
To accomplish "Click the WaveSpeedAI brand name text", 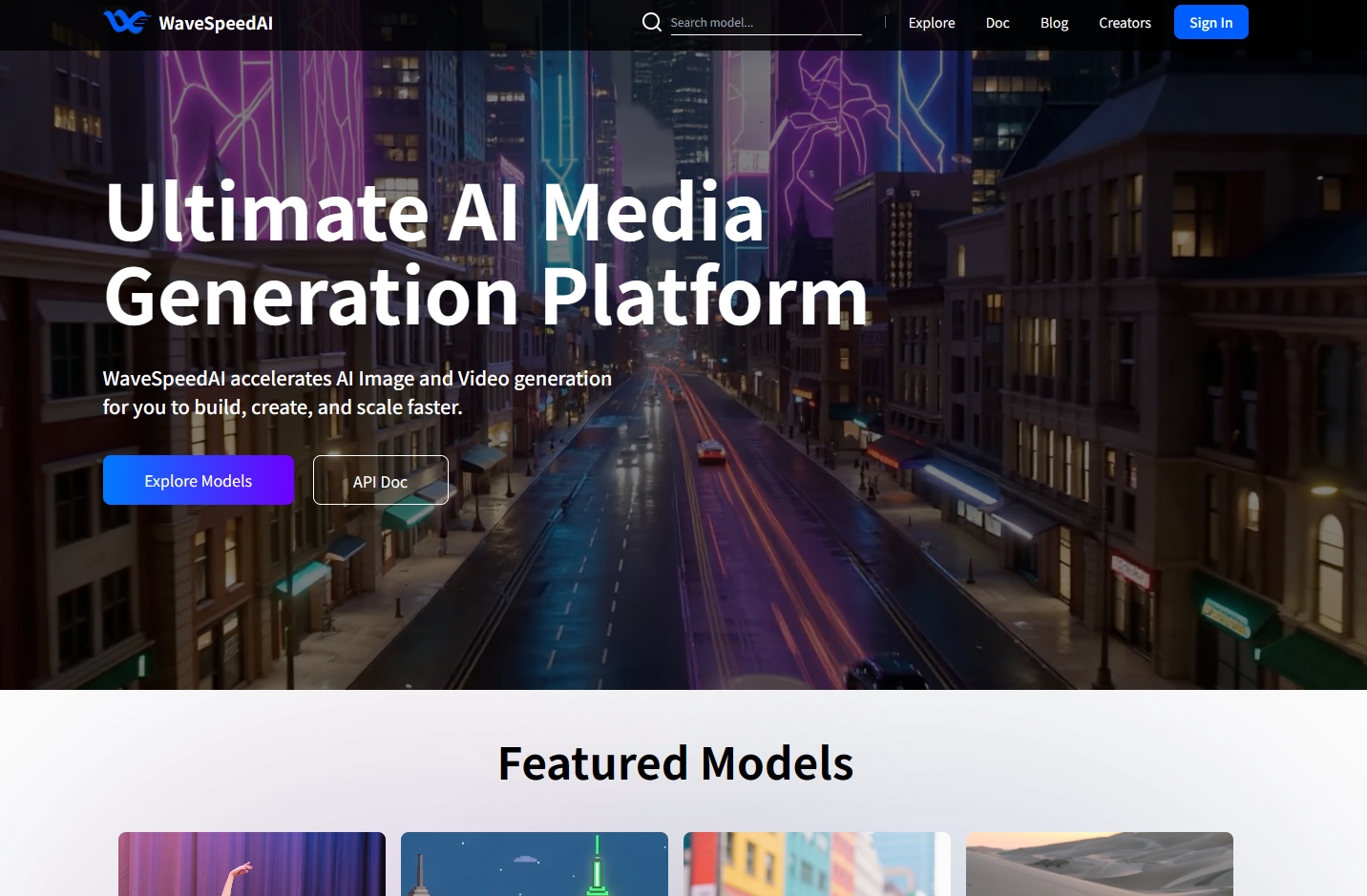I will pyautogui.click(x=216, y=23).
